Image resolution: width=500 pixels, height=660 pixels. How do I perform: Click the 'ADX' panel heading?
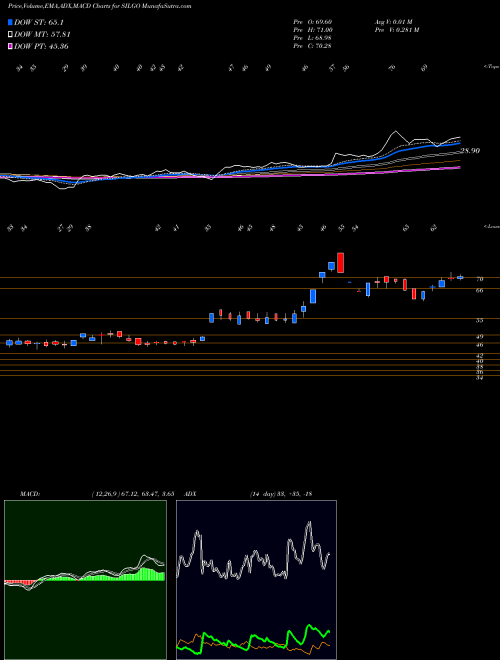click(191, 494)
